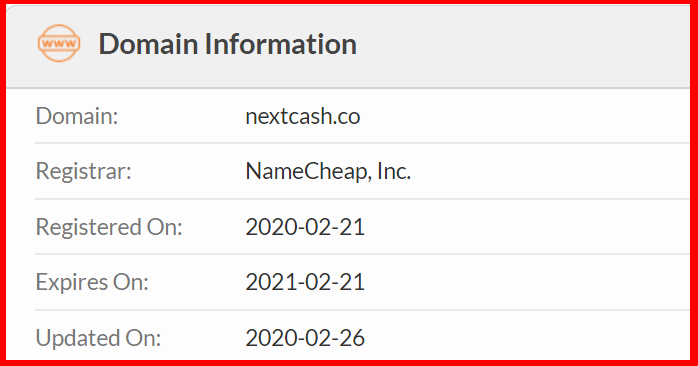Click the Updated On: label
698x366 pixels.
pyautogui.click(x=98, y=338)
